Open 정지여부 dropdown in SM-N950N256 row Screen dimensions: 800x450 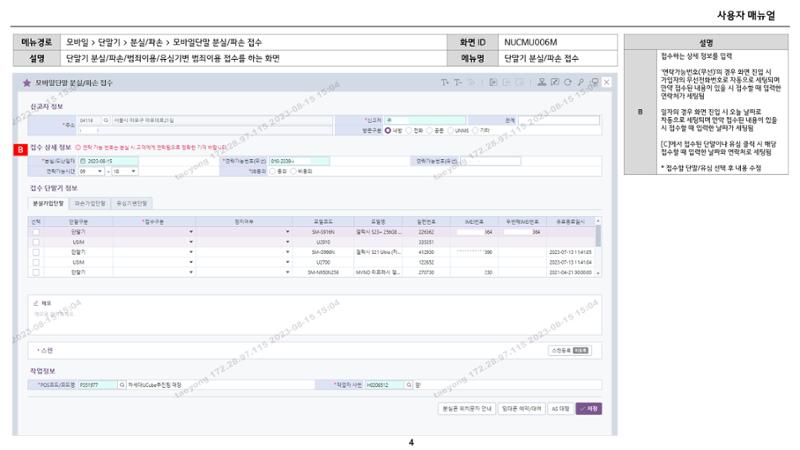288,272
